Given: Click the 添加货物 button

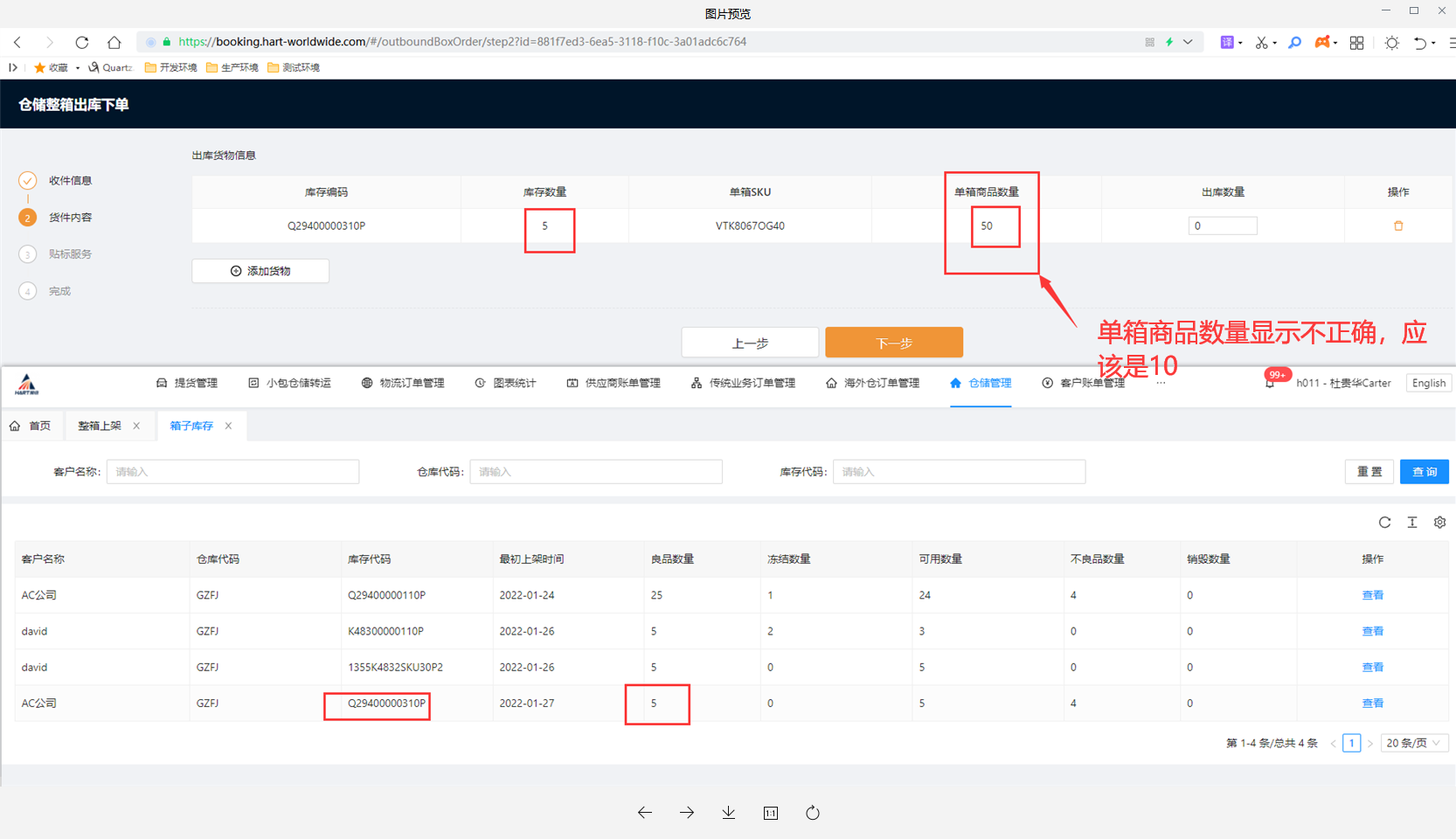Looking at the screenshot, I should (x=260, y=271).
